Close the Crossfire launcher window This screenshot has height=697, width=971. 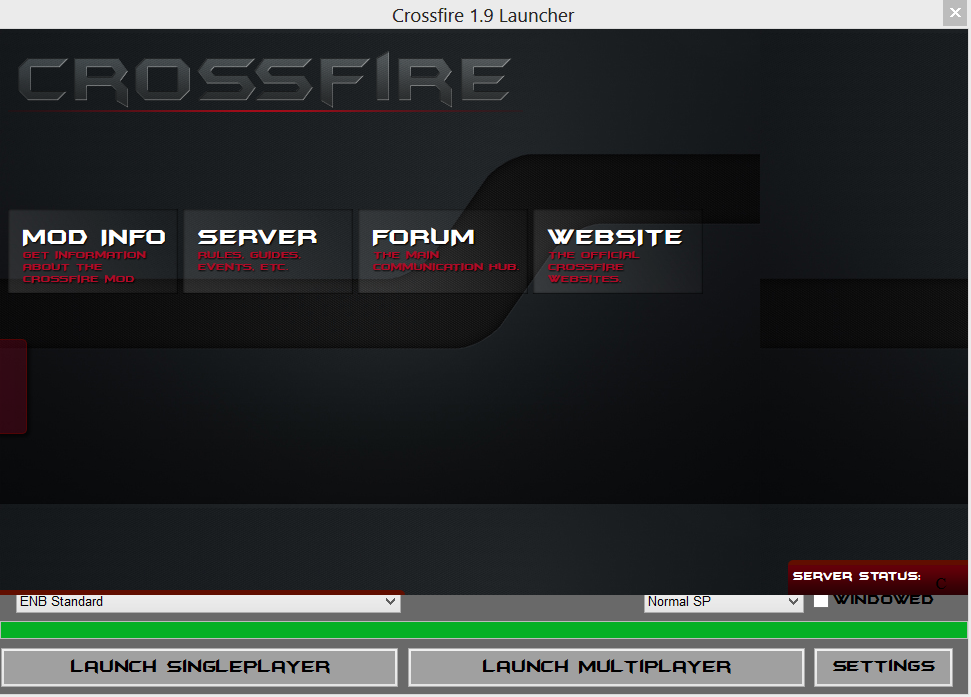pos(955,13)
